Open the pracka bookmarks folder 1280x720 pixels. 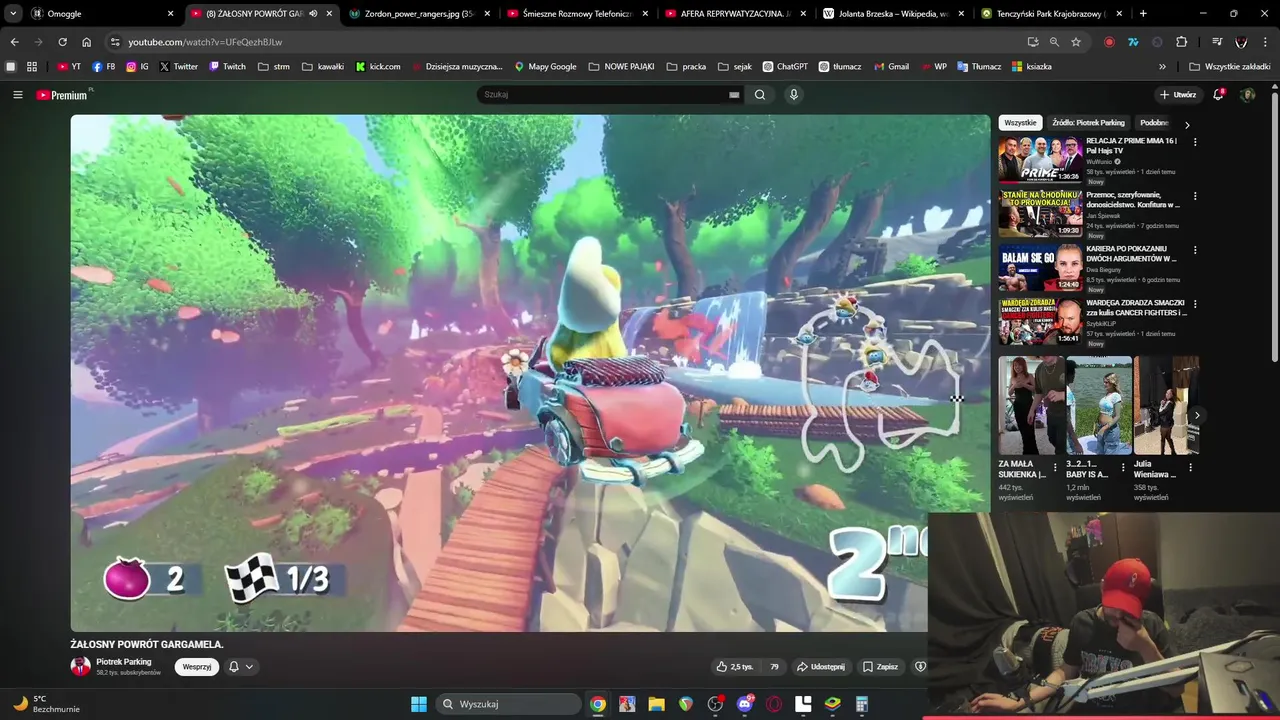coord(685,67)
